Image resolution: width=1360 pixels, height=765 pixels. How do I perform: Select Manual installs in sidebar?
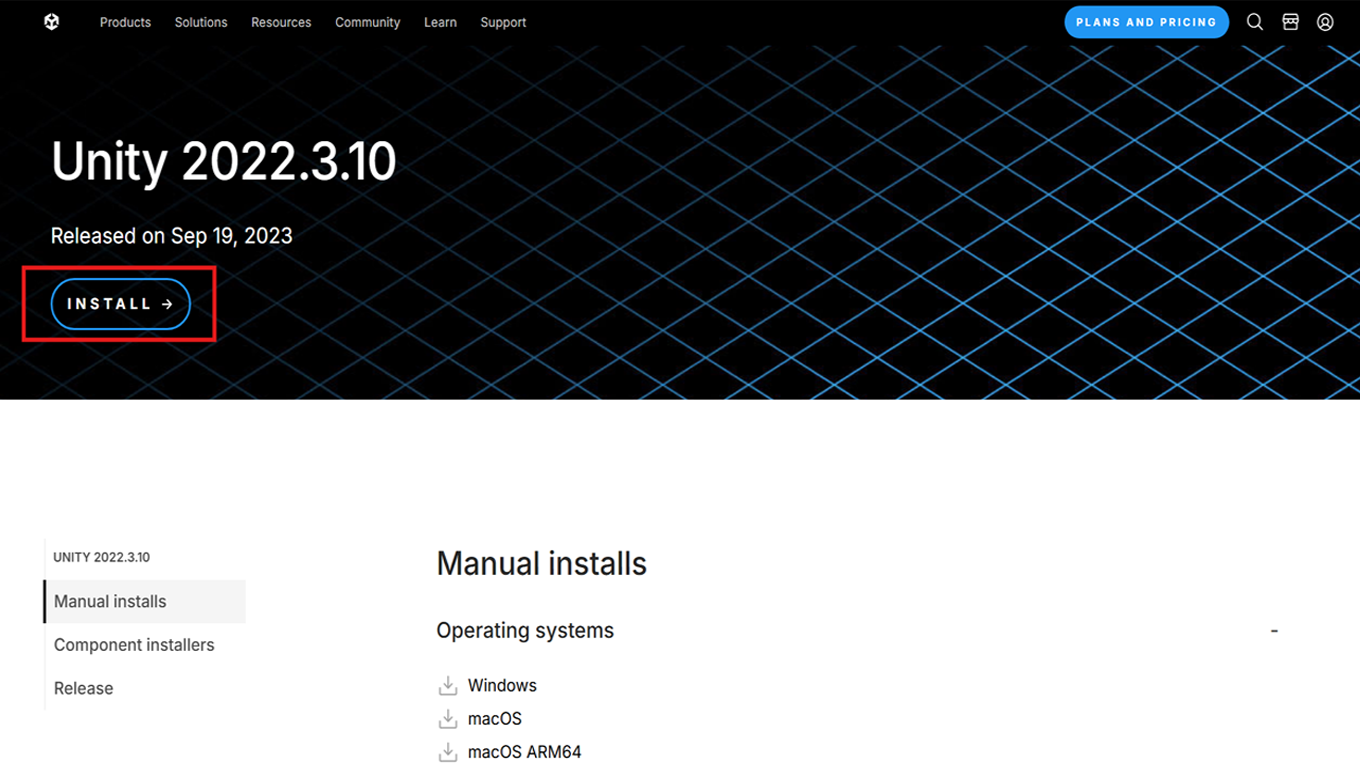[145, 601]
